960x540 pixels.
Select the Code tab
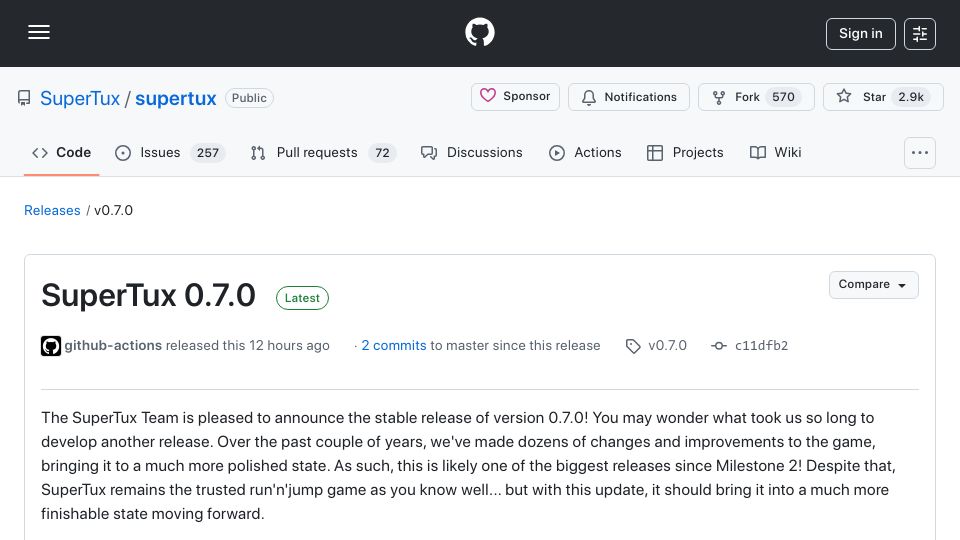click(61, 152)
